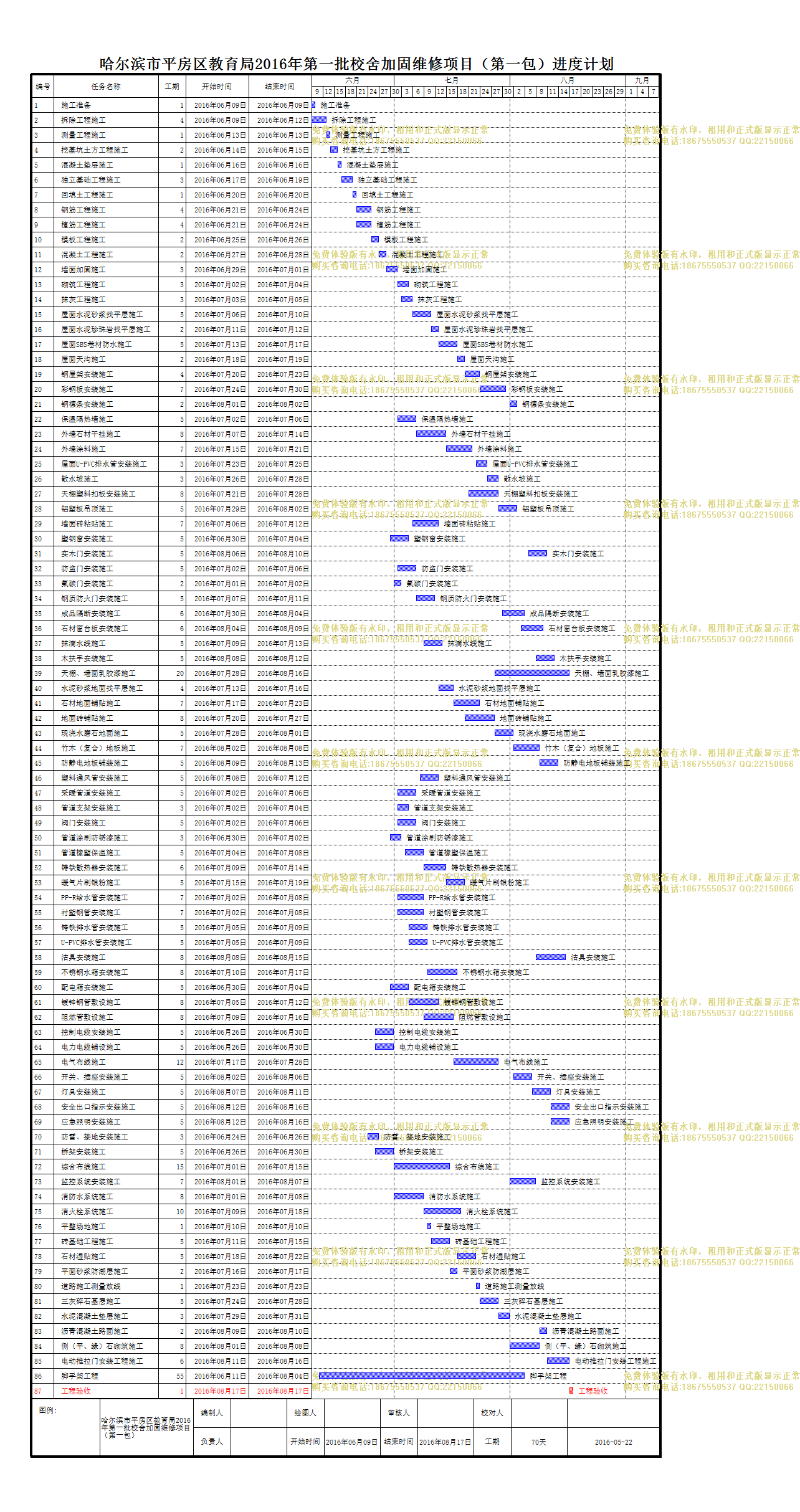This screenshot has width=800, height=1512.
Task: Select the 七月 month header on timeline
Action: point(452,80)
